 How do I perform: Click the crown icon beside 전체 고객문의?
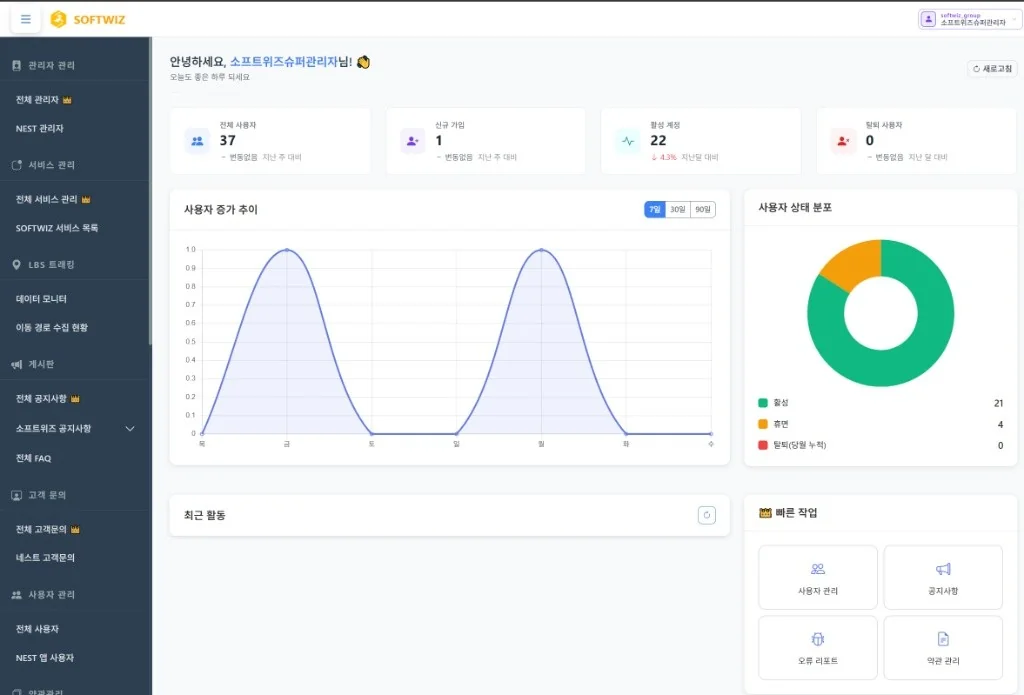pyautogui.click(x=75, y=529)
